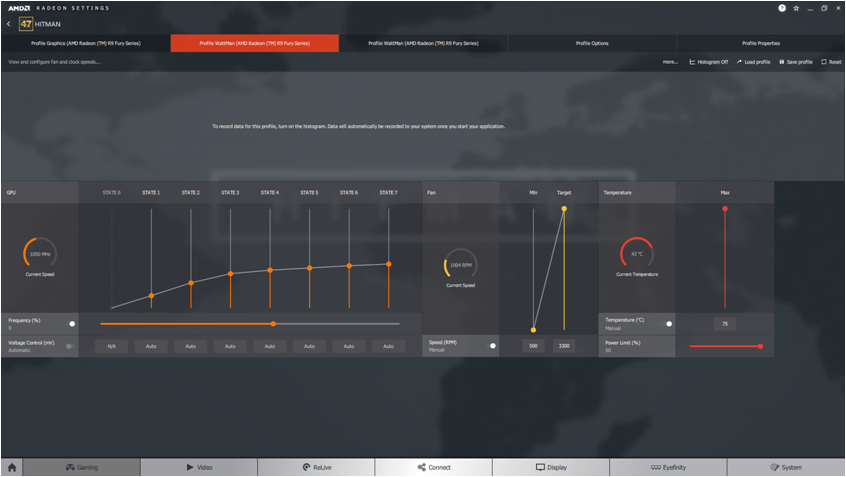The width and height of the screenshot is (846, 477).
Task: Click the STATE 7 Auto voltage field
Action: (x=388, y=346)
